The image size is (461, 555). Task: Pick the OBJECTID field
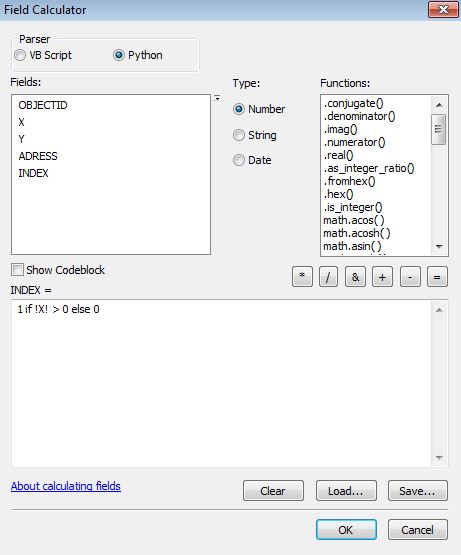tap(43, 105)
